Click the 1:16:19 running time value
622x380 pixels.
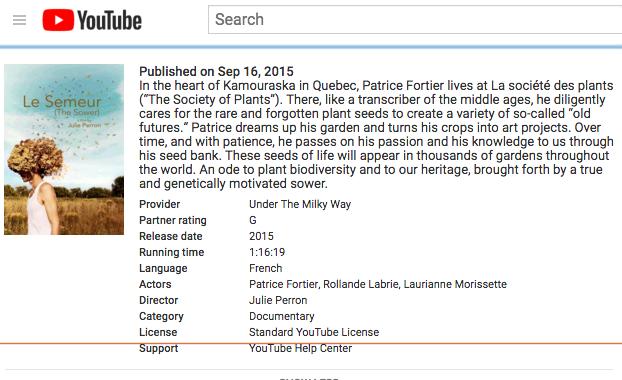pos(267,252)
